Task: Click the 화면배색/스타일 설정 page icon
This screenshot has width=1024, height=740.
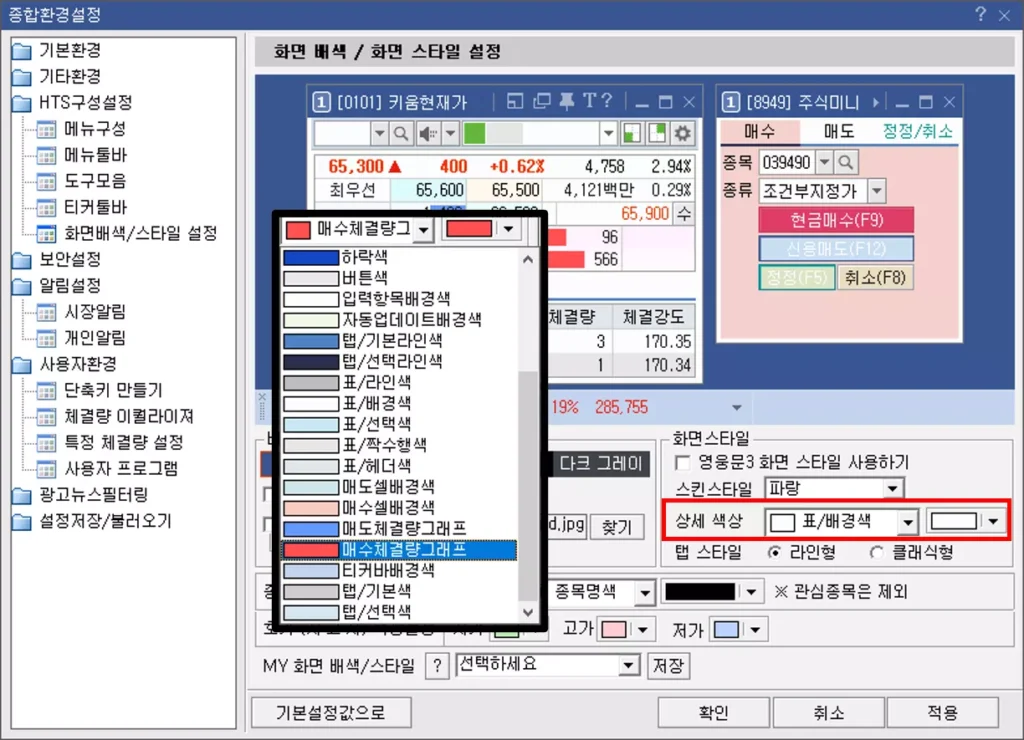Action: pyautogui.click(x=46, y=234)
